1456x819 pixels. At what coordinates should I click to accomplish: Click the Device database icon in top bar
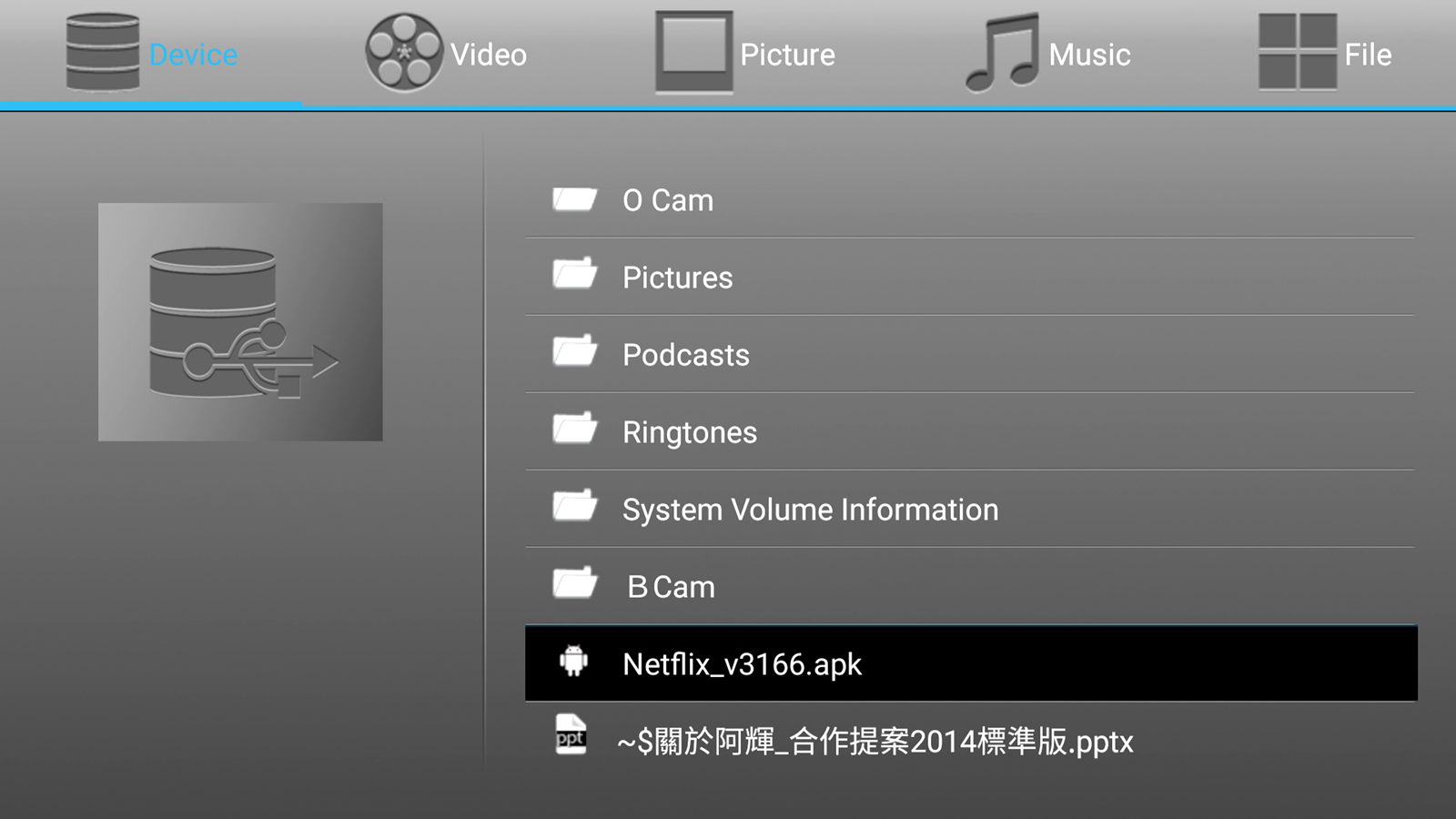point(102,53)
